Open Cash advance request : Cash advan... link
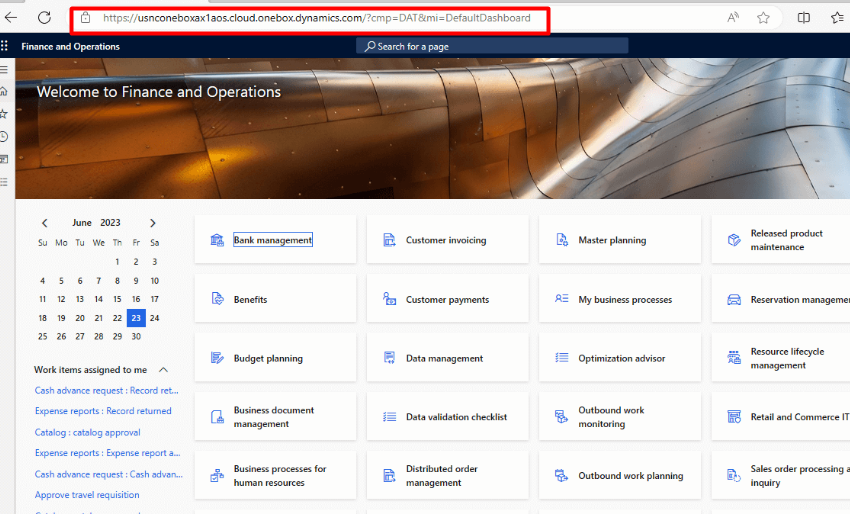The height and width of the screenshot is (514, 850). (108, 474)
